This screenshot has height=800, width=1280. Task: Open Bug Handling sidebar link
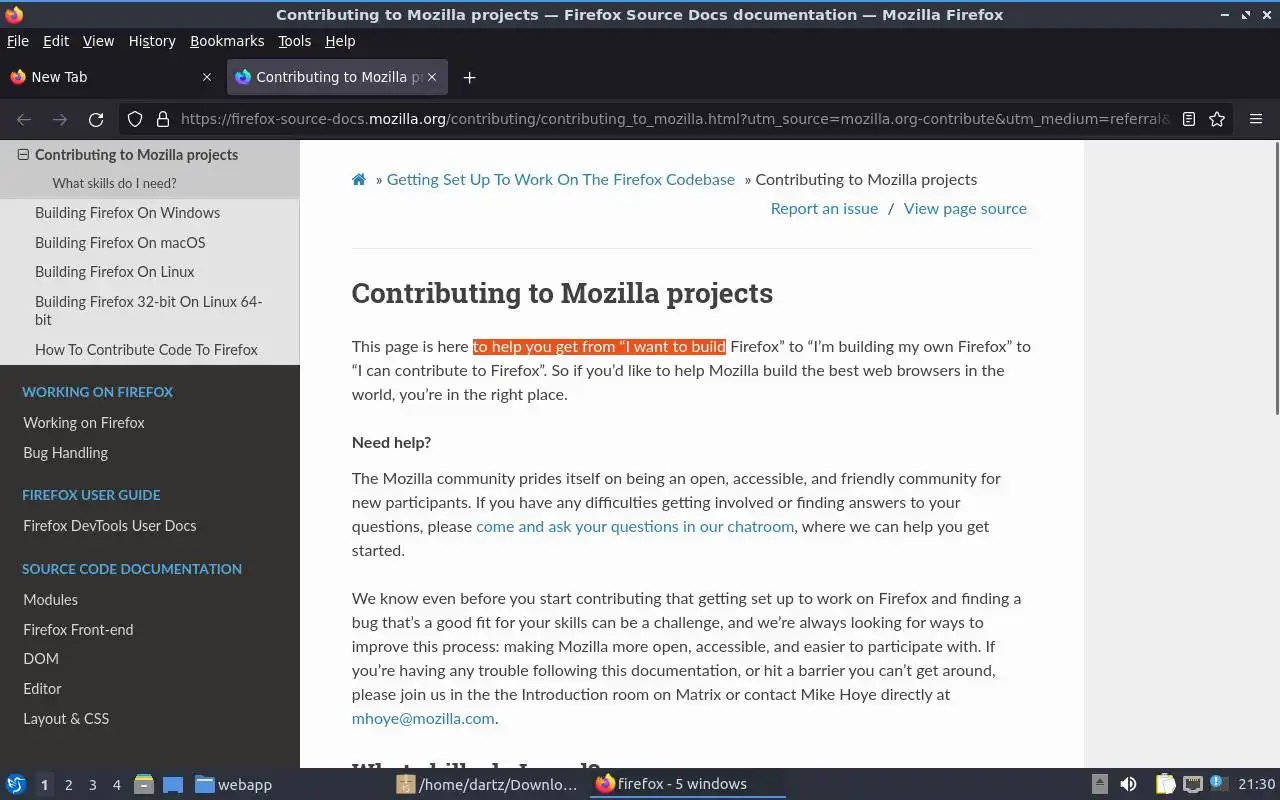point(65,453)
